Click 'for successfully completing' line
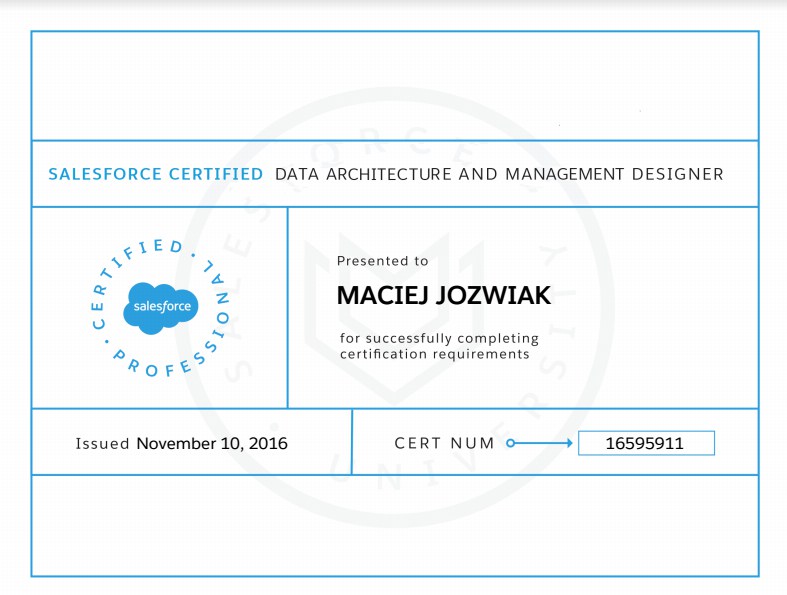This screenshot has width=787, height=595. point(439,338)
